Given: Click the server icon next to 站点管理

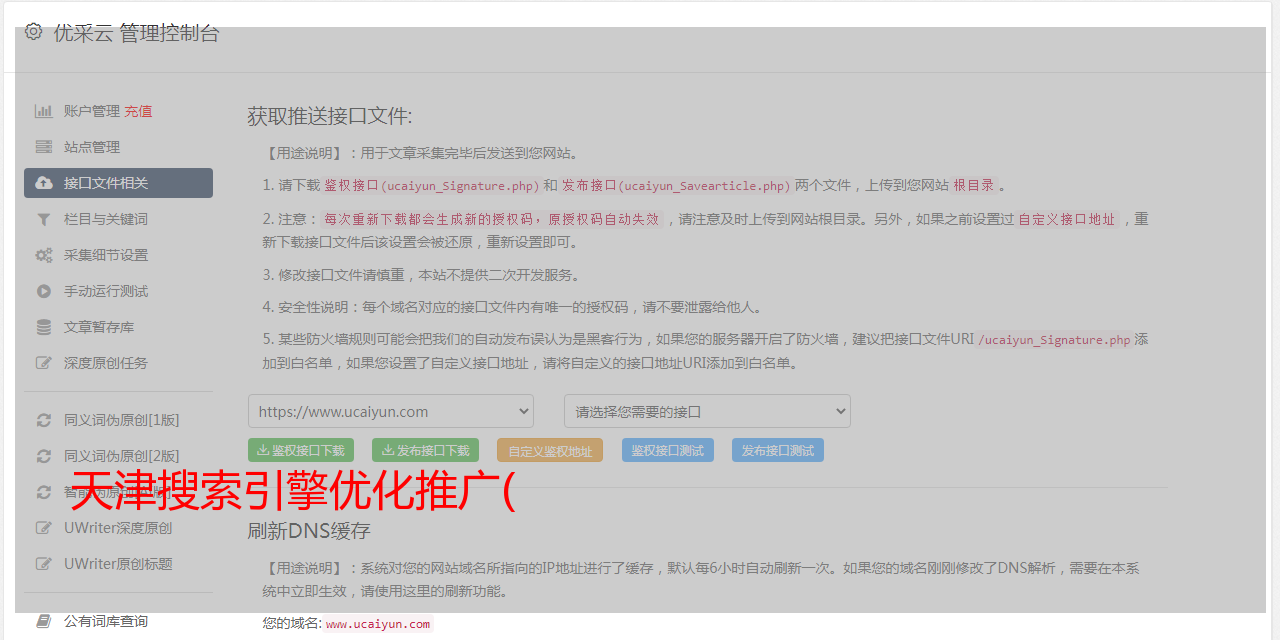Looking at the screenshot, I should pyautogui.click(x=44, y=147).
